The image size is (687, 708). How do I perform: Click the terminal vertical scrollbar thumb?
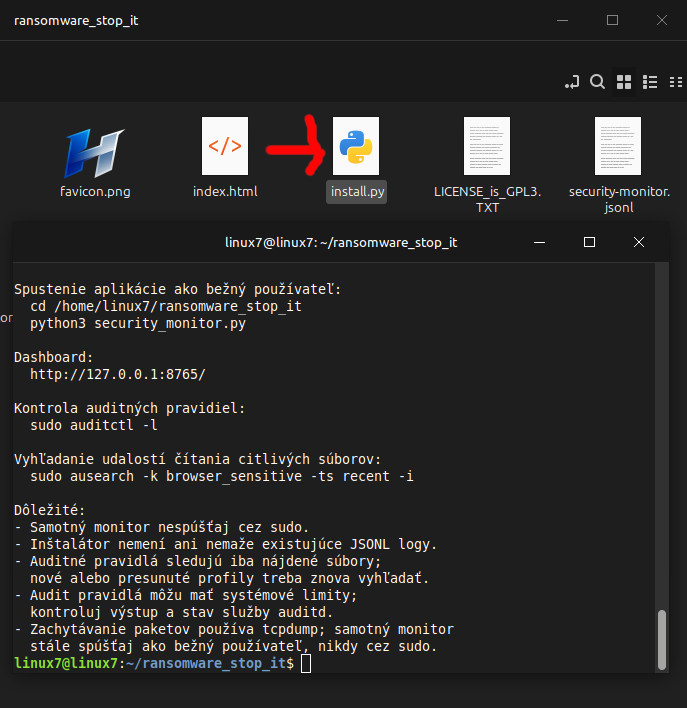662,640
